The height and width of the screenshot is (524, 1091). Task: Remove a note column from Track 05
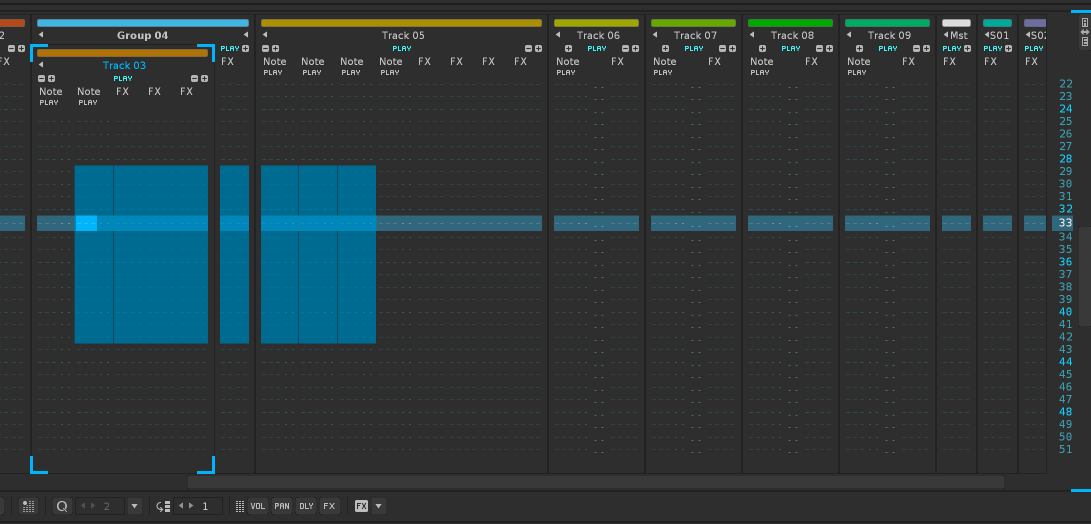pos(265,48)
